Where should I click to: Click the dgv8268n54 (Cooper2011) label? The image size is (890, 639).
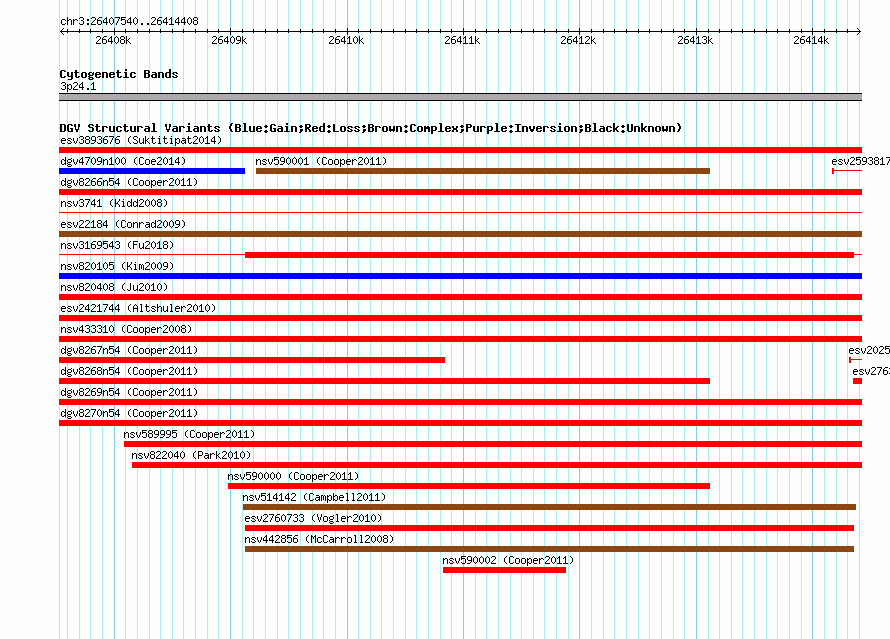[x=129, y=371]
